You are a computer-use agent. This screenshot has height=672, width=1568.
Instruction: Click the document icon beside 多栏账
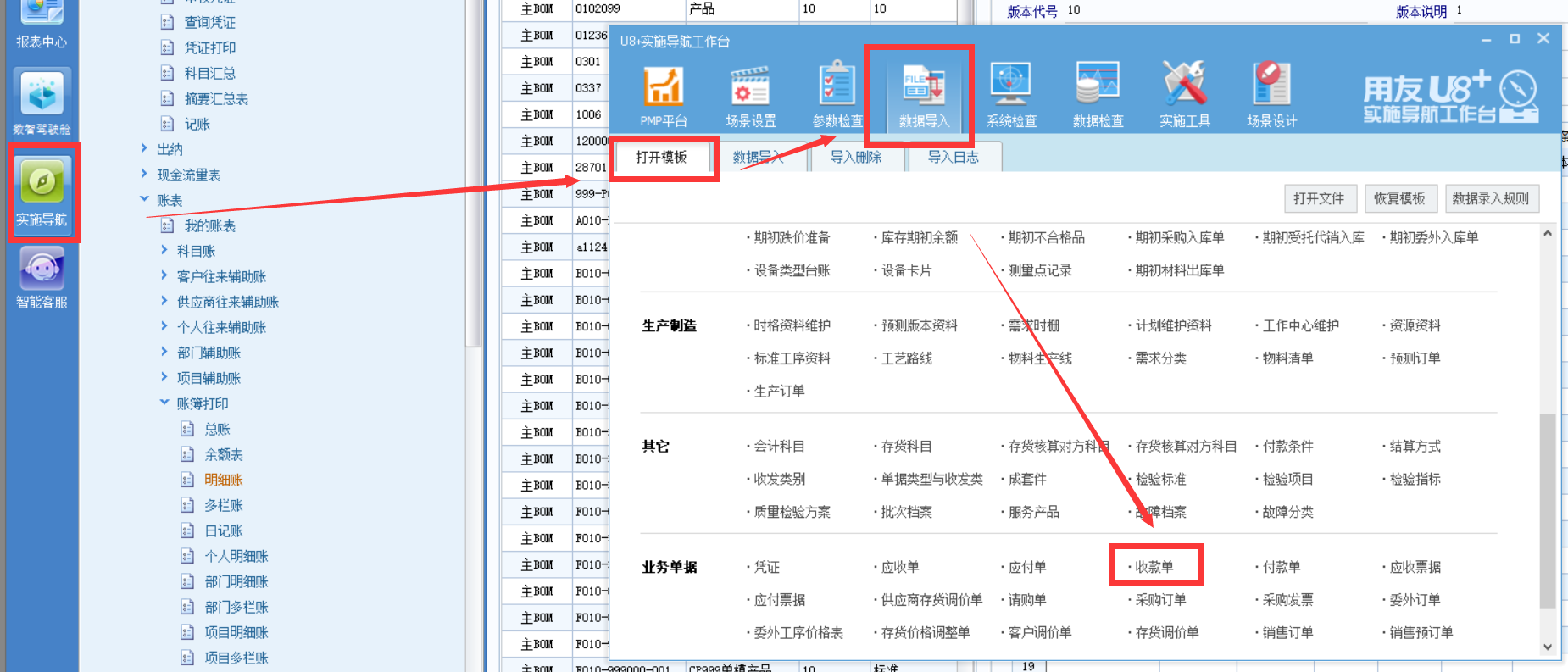pos(187,505)
